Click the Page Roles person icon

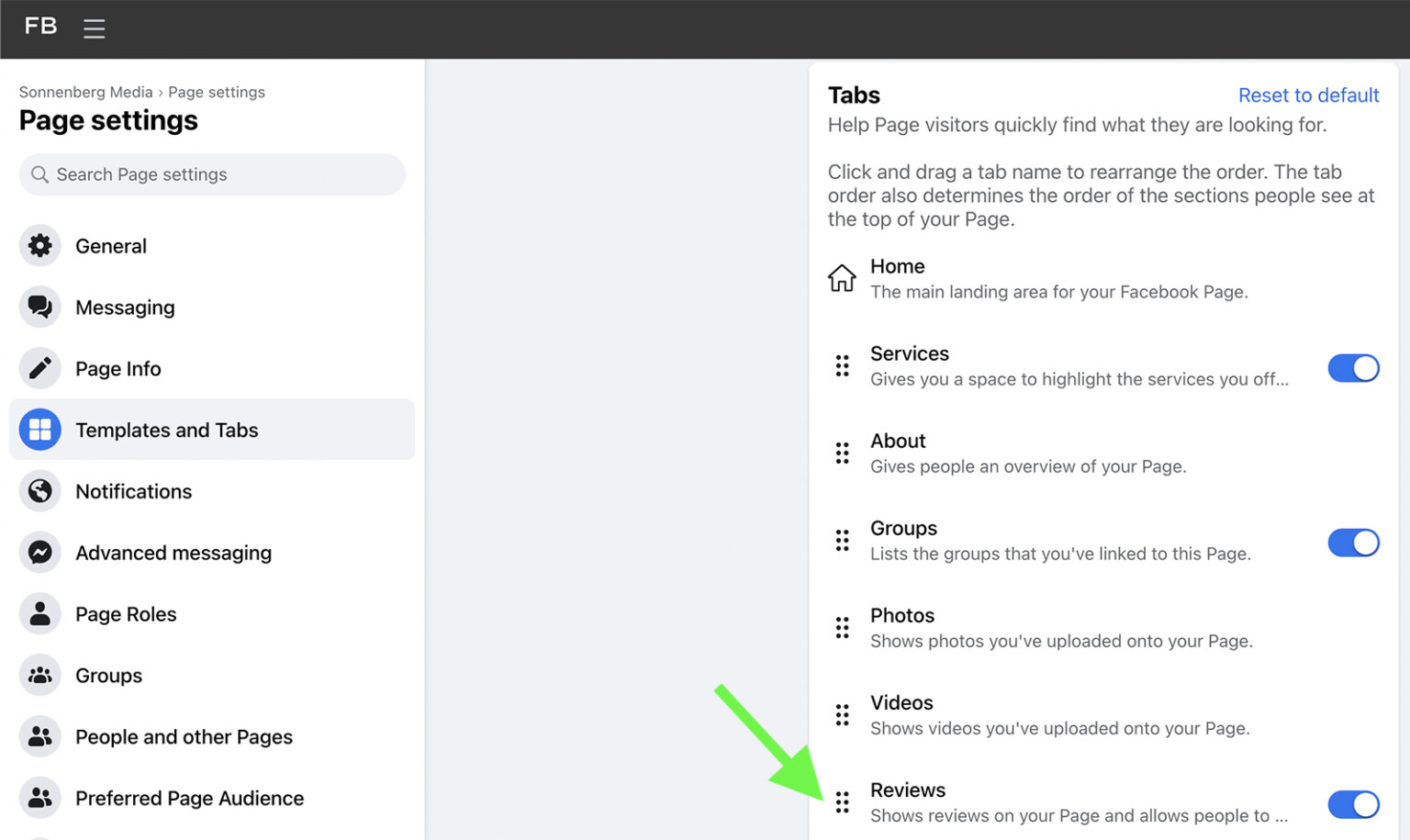[39, 613]
